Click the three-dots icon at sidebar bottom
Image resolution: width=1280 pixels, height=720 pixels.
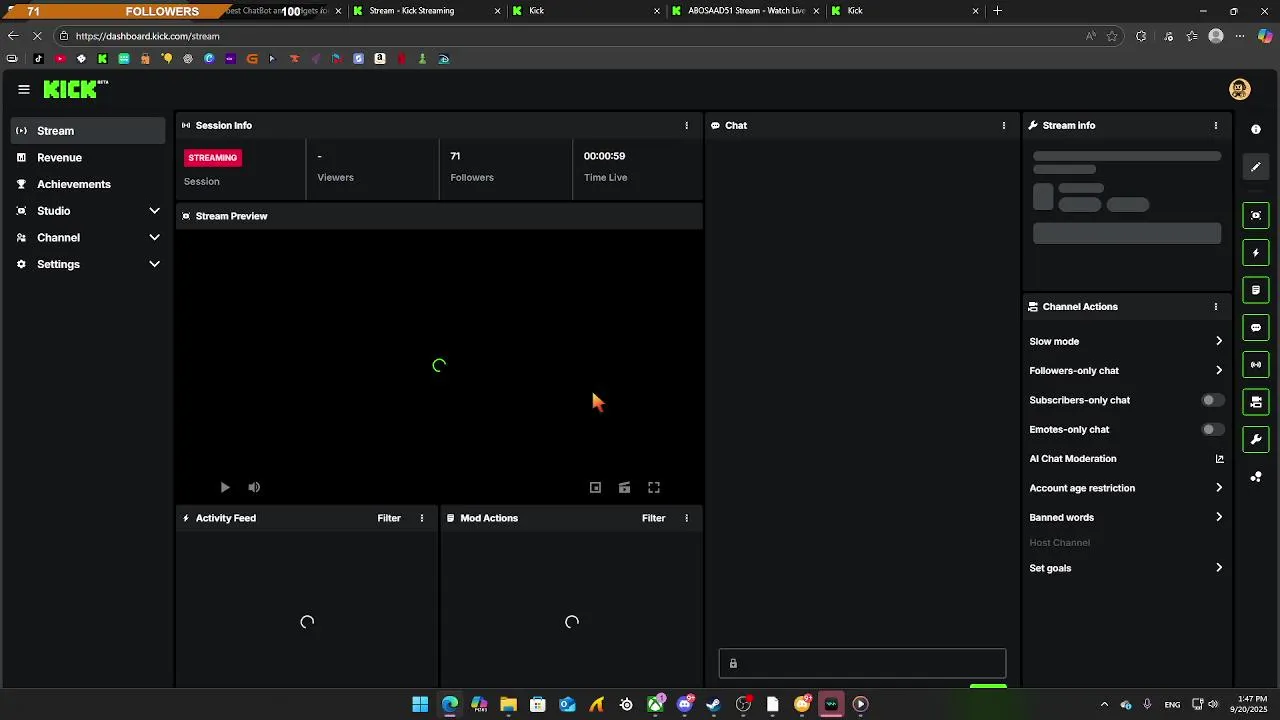1256,477
